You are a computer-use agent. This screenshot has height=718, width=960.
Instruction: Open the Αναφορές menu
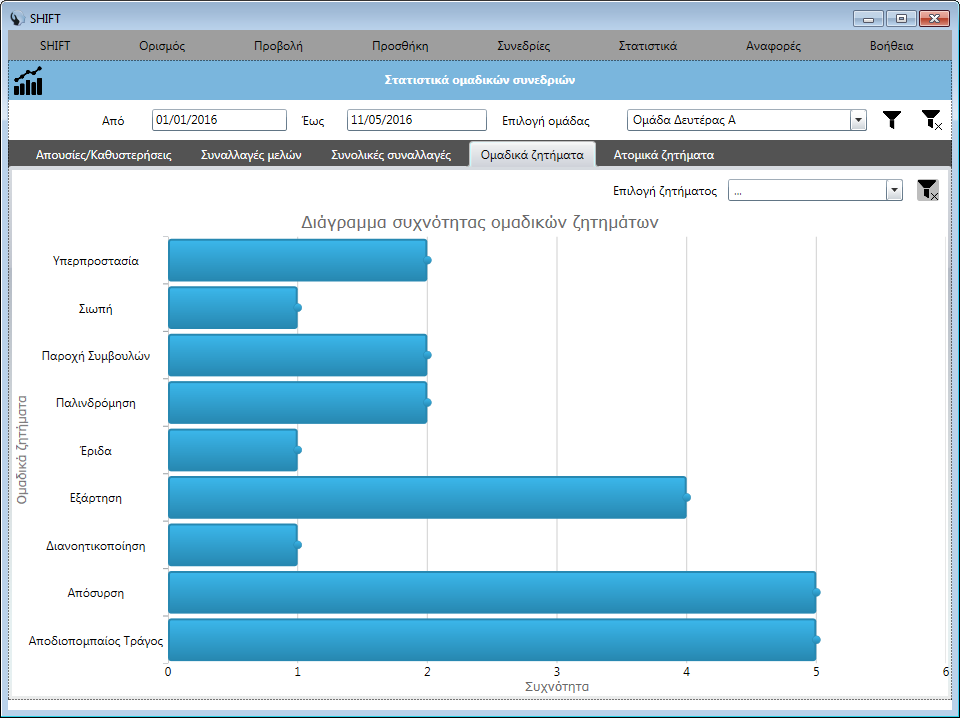pyautogui.click(x=773, y=46)
